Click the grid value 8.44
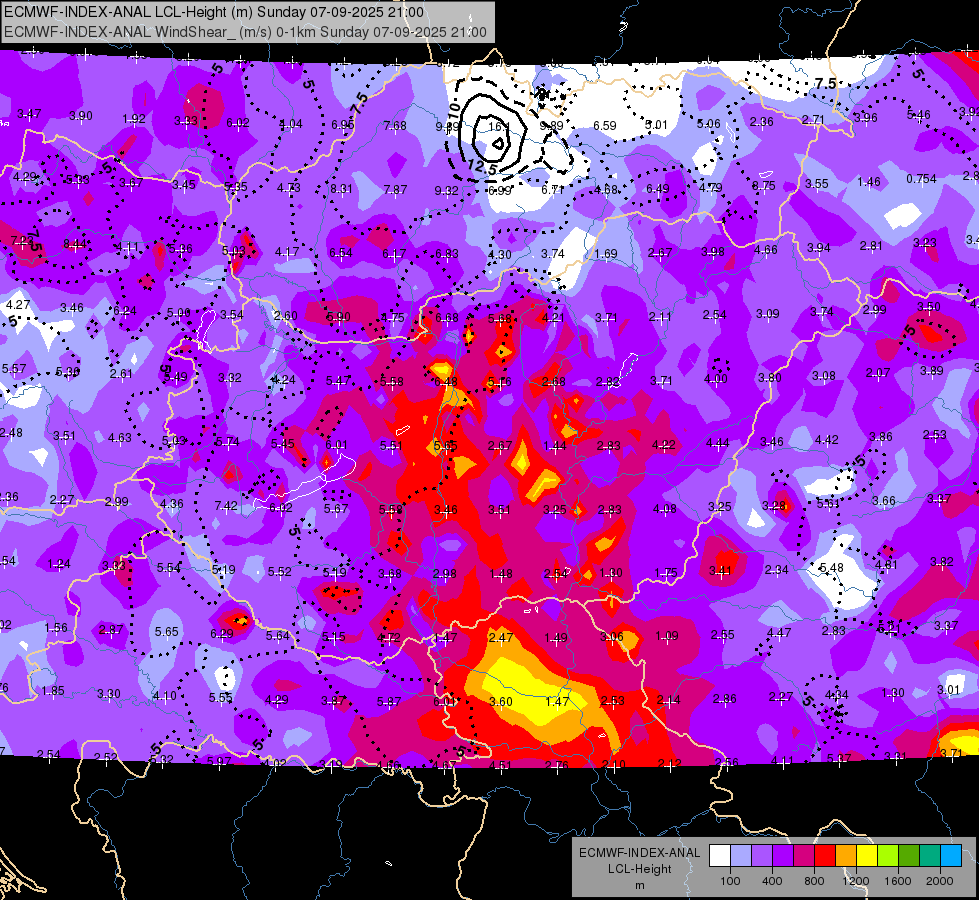The image size is (979, 900). 75,244
